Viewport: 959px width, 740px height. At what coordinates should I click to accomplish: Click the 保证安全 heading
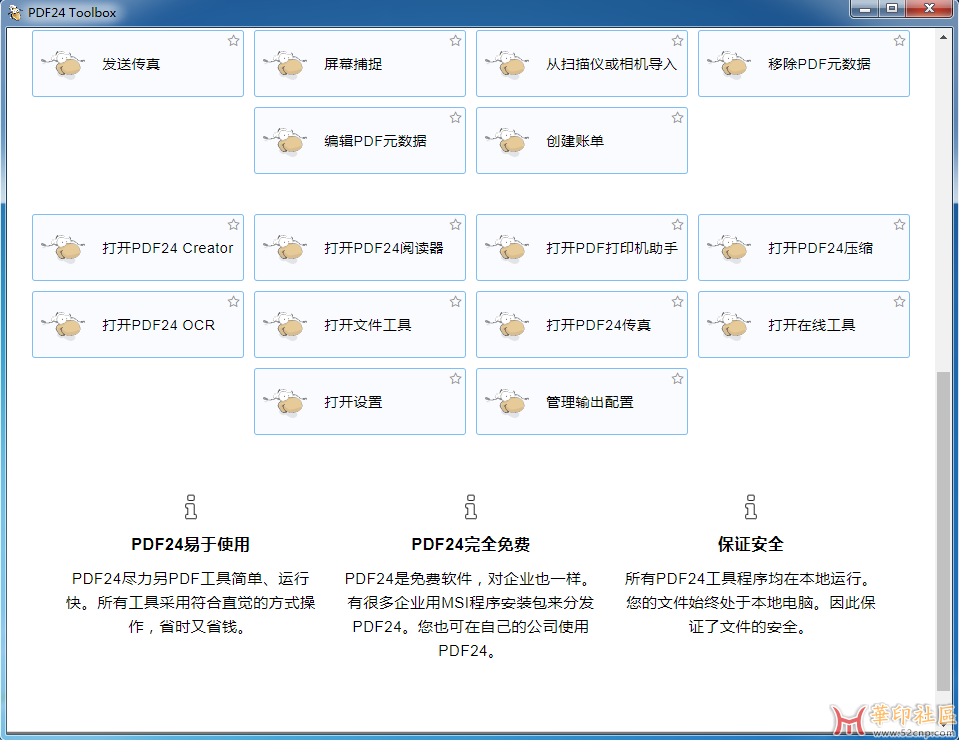[x=750, y=544]
